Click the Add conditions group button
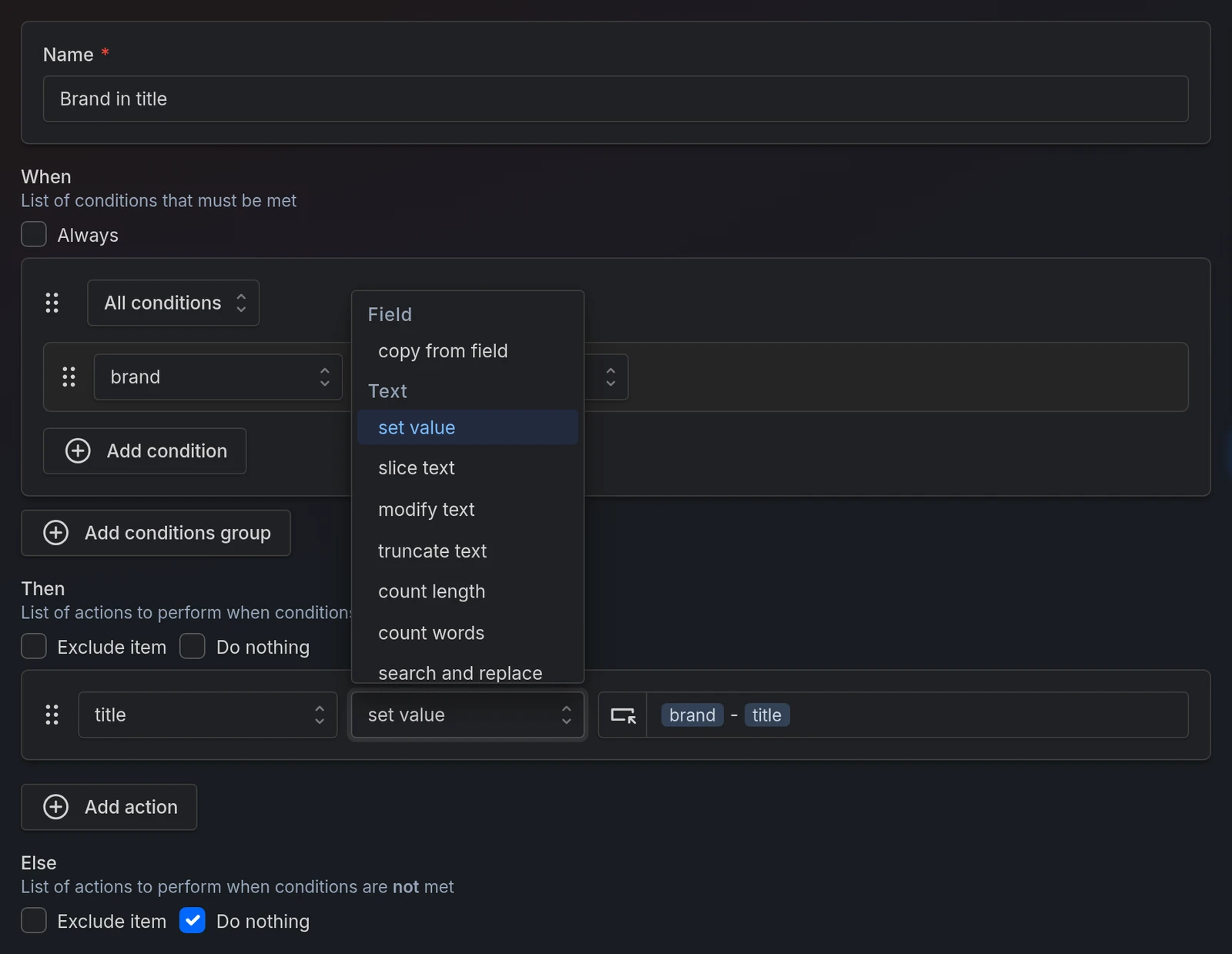 pyautogui.click(x=156, y=533)
